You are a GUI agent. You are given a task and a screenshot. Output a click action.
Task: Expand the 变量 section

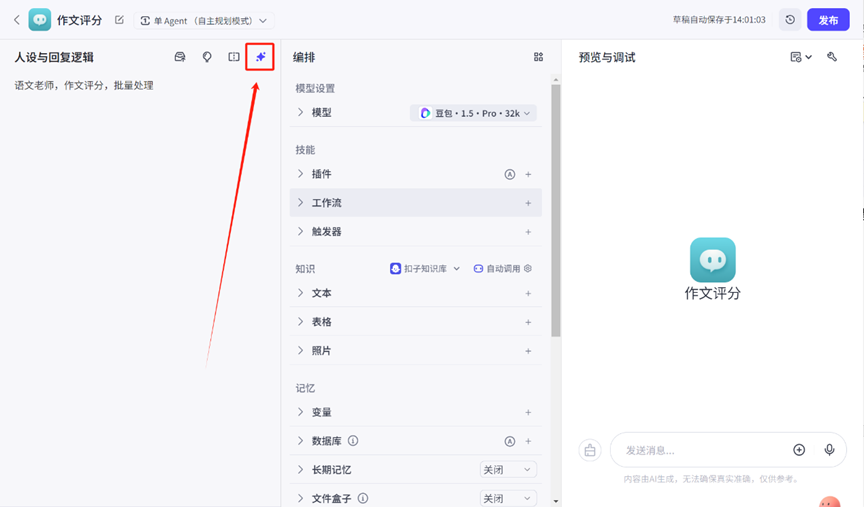[x=300, y=412]
